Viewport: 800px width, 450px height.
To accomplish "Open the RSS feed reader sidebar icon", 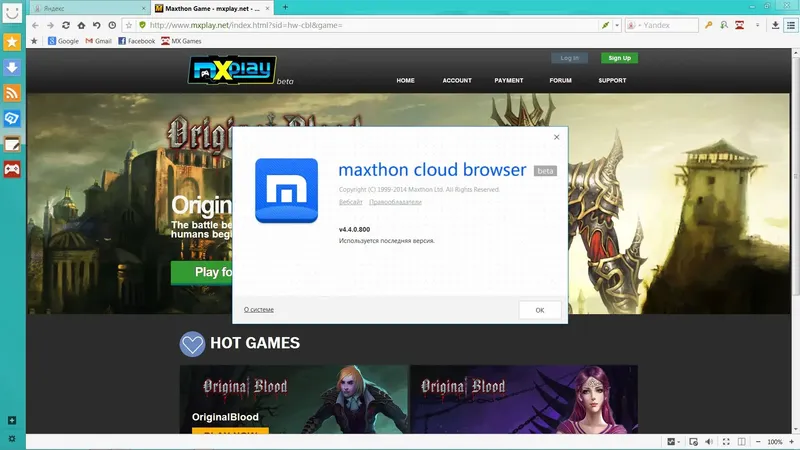I will click(x=12, y=93).
